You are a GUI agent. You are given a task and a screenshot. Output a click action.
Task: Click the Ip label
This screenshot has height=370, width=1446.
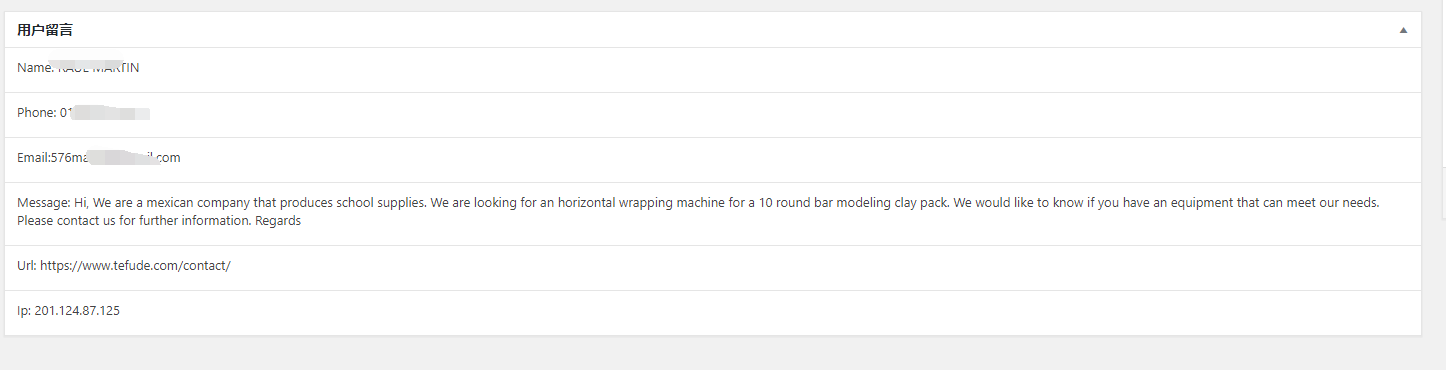[x=24, y=311]
